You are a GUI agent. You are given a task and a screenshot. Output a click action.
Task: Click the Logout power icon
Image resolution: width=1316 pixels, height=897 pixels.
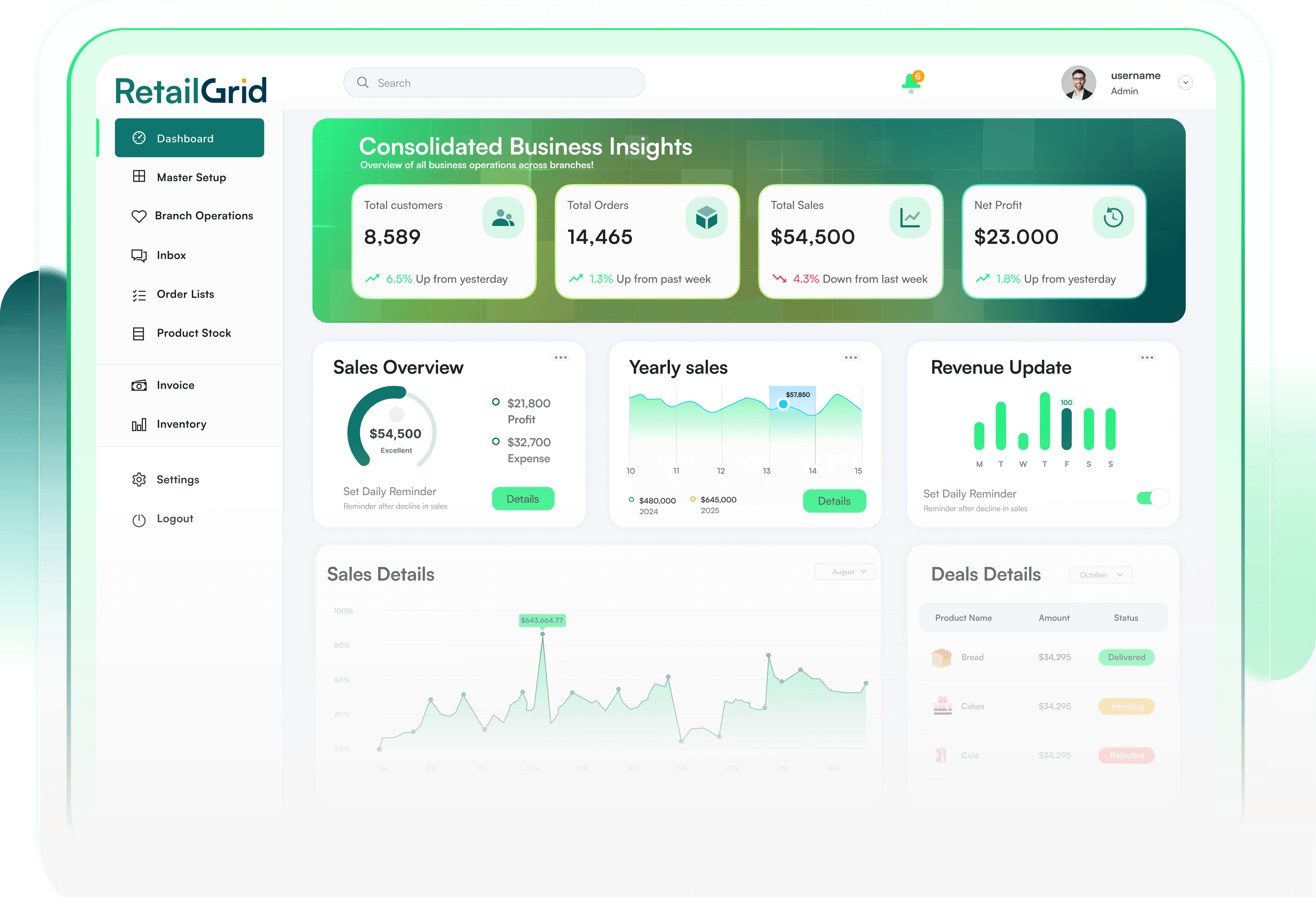(139, 520)
